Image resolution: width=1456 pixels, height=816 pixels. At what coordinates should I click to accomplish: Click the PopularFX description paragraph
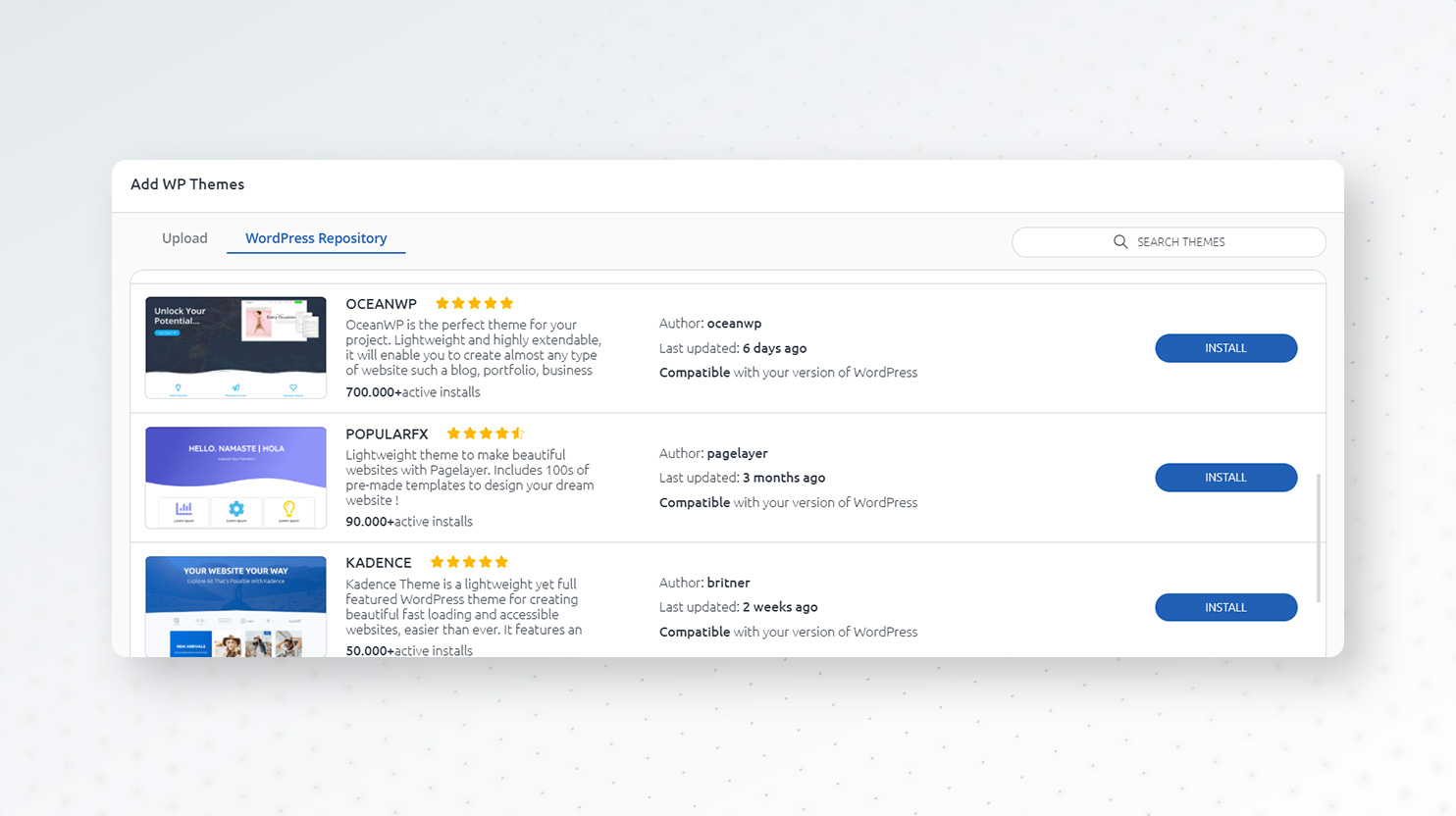[470, 478]
